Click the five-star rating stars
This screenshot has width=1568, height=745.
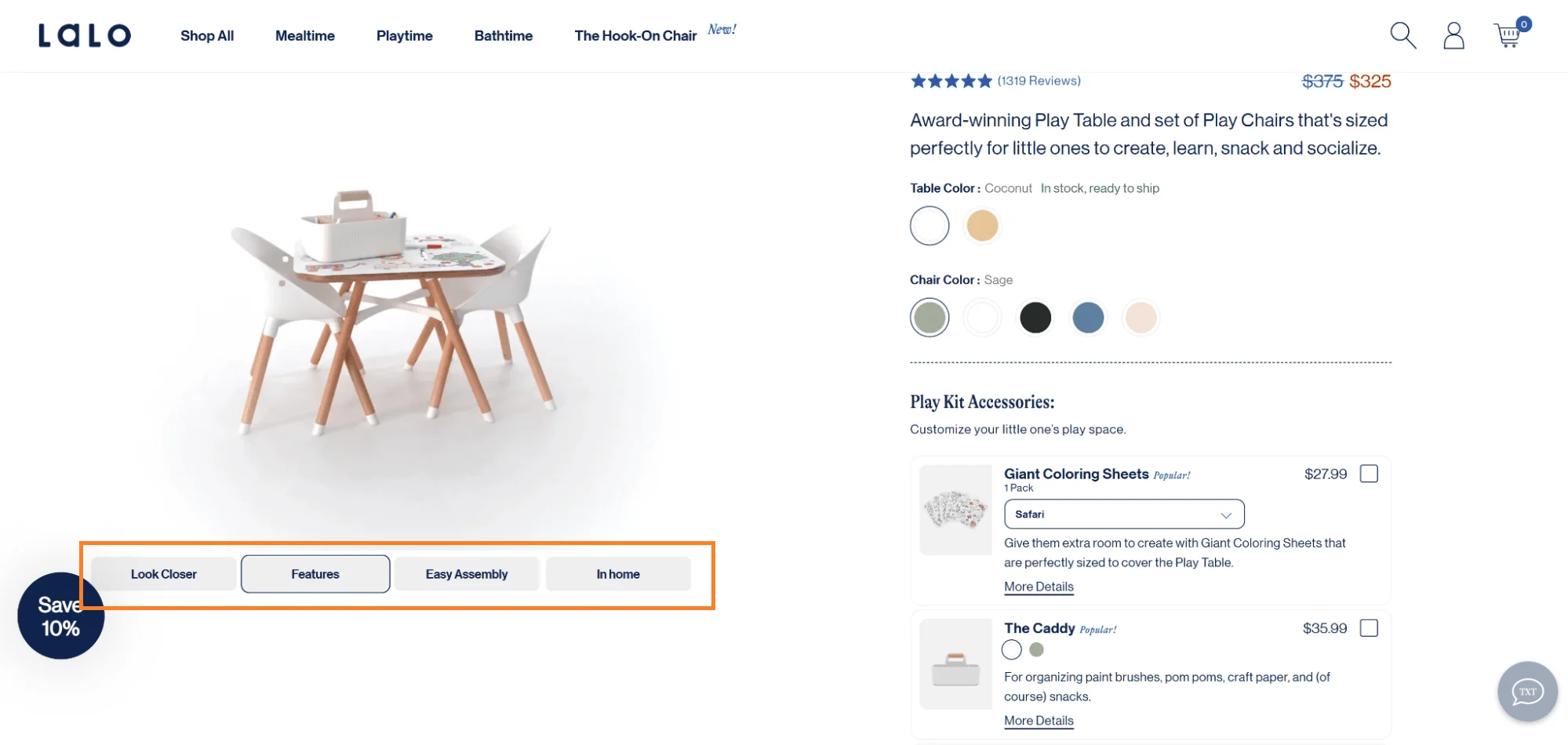(950, 80)
